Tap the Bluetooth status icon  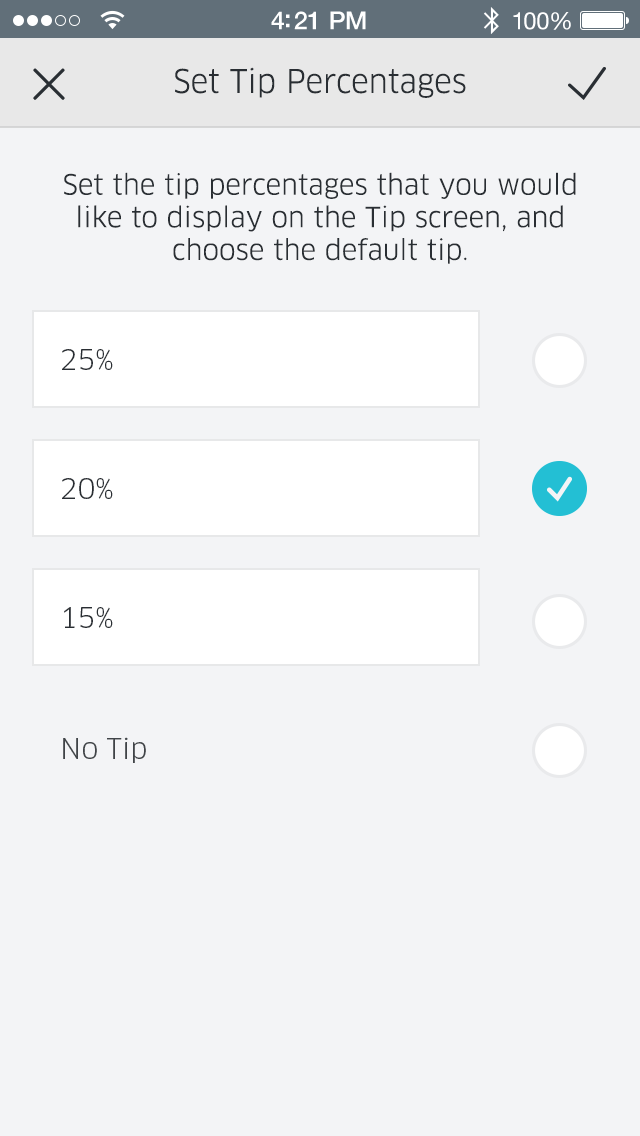tap(491, 20)
